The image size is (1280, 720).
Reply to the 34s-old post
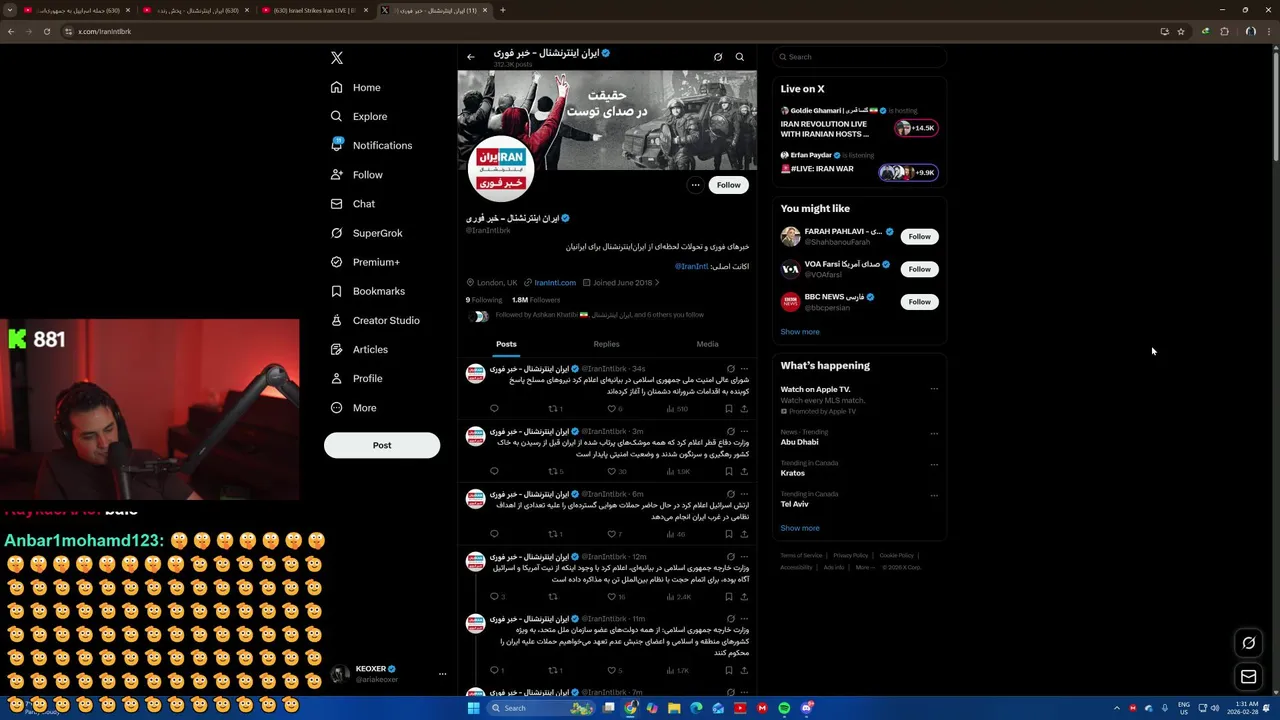coord(494,408)
